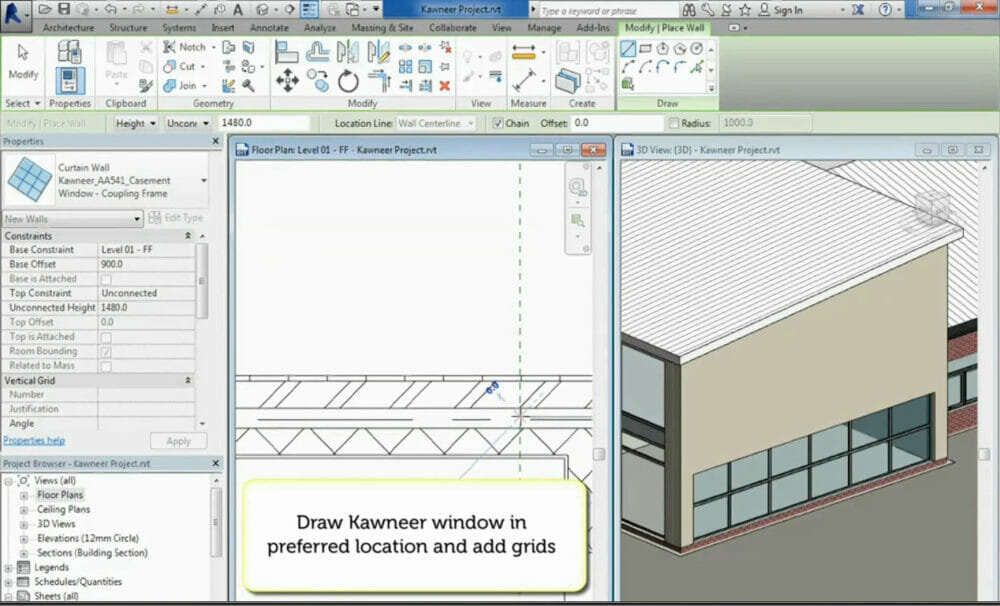Click the Save icon in quick access toolbar
Image resolution: width=1000 pixels, height=606 pixels.
pyautogui.click(x=64, y=9)
